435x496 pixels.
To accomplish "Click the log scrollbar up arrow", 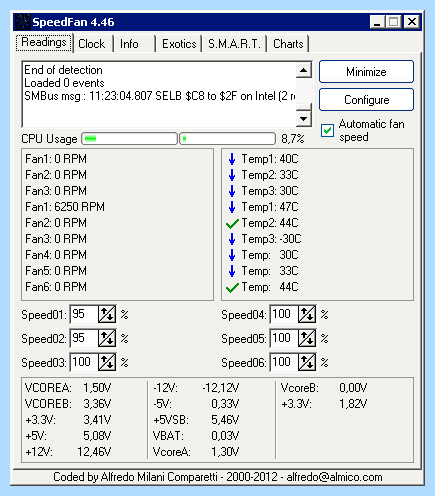I will coord(304,70).
